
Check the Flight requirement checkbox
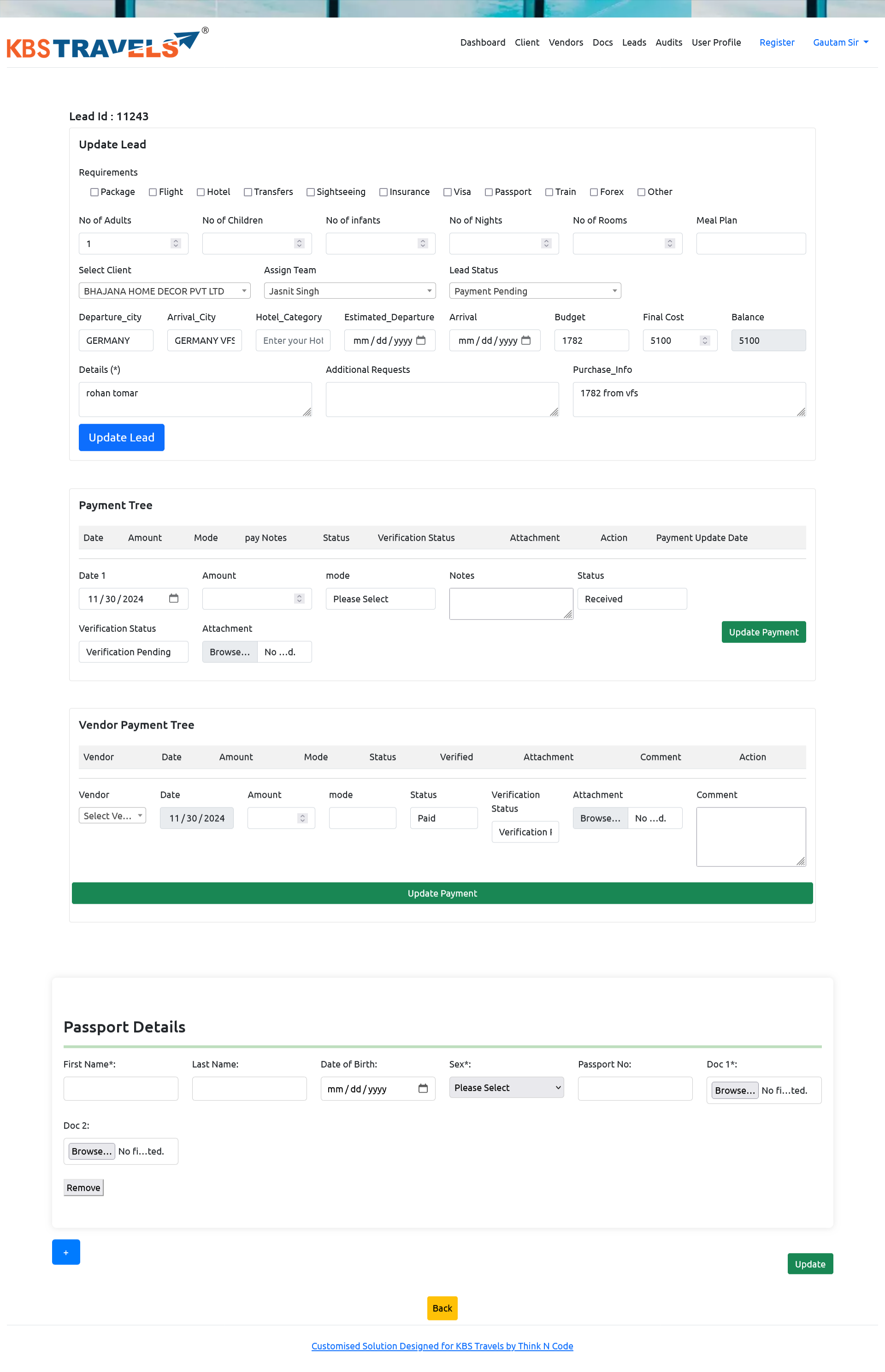(x=153, y=192)
